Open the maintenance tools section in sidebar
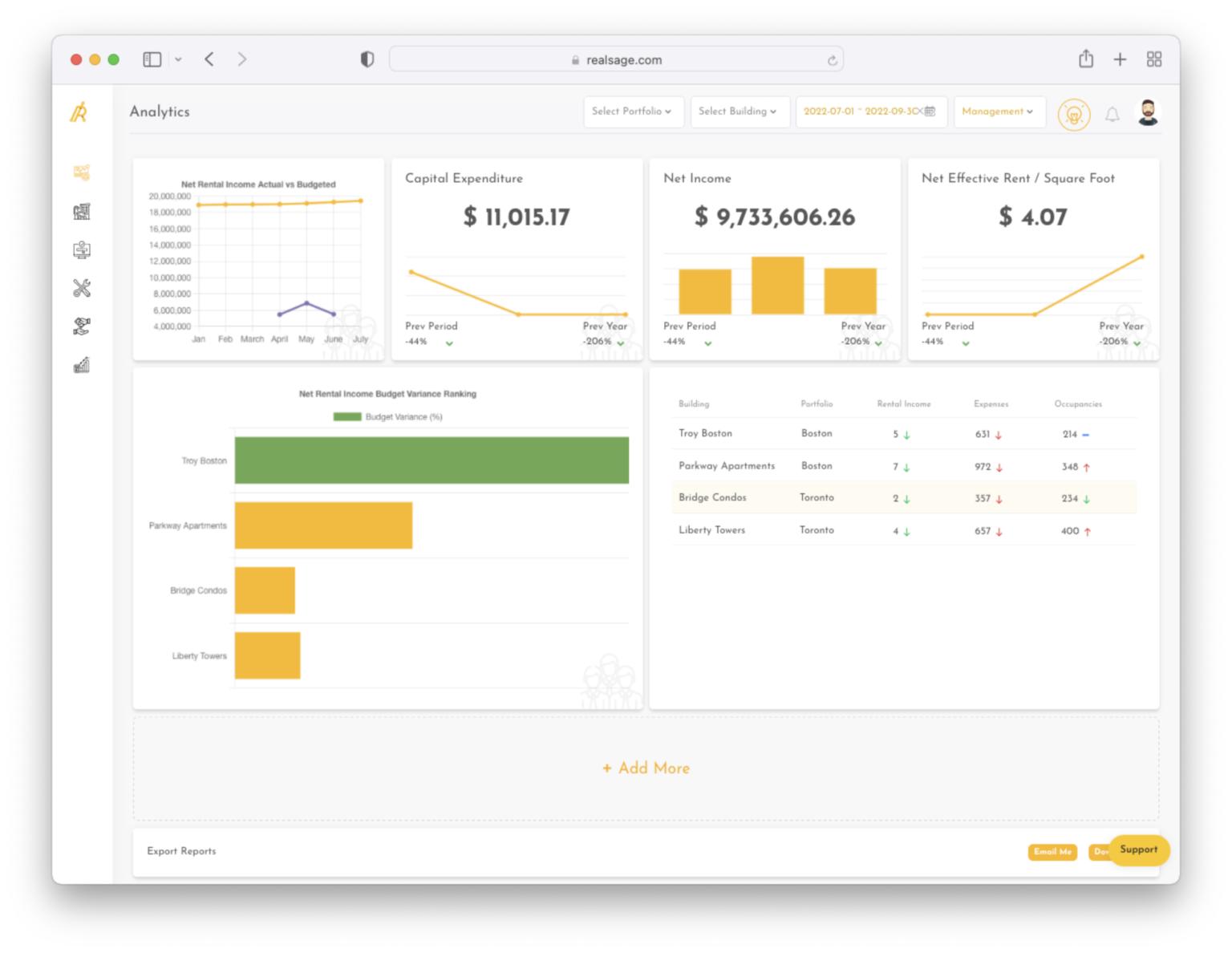This screenshot has height=953, width=1232. (80, 288)
